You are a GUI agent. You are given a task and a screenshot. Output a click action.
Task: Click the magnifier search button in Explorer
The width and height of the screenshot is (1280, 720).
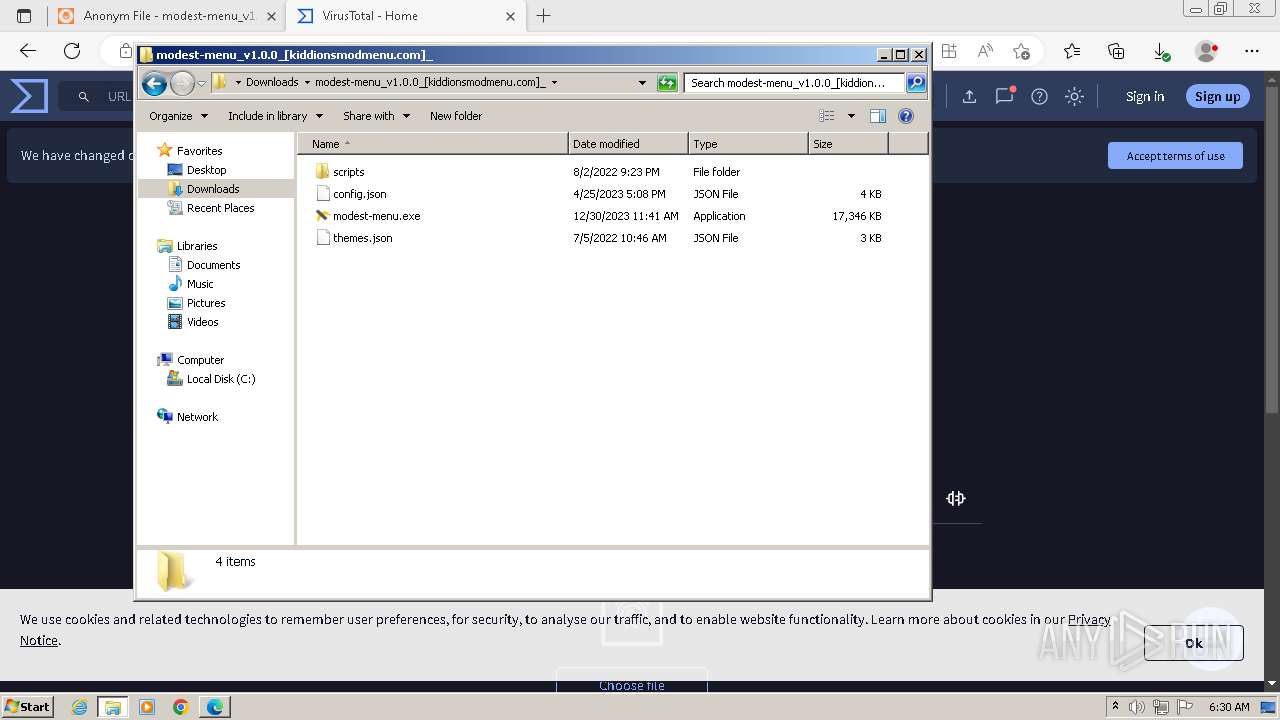pyautogui.click(x=916, y=83)
